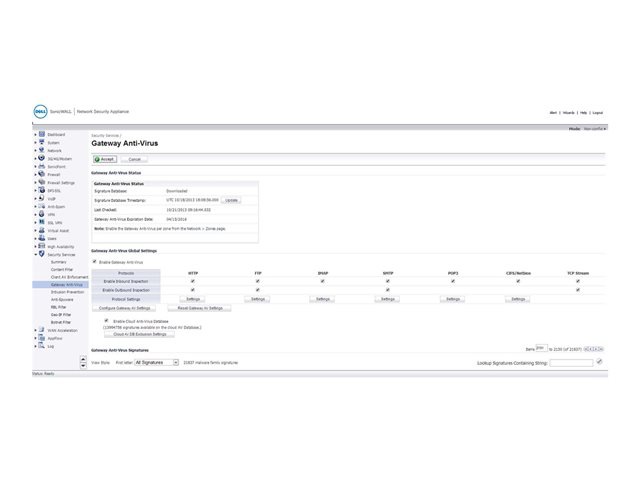Click the Users icon
Image resolution: width=640 pixels, height=480 pixels.
click(x=42, y=238)
